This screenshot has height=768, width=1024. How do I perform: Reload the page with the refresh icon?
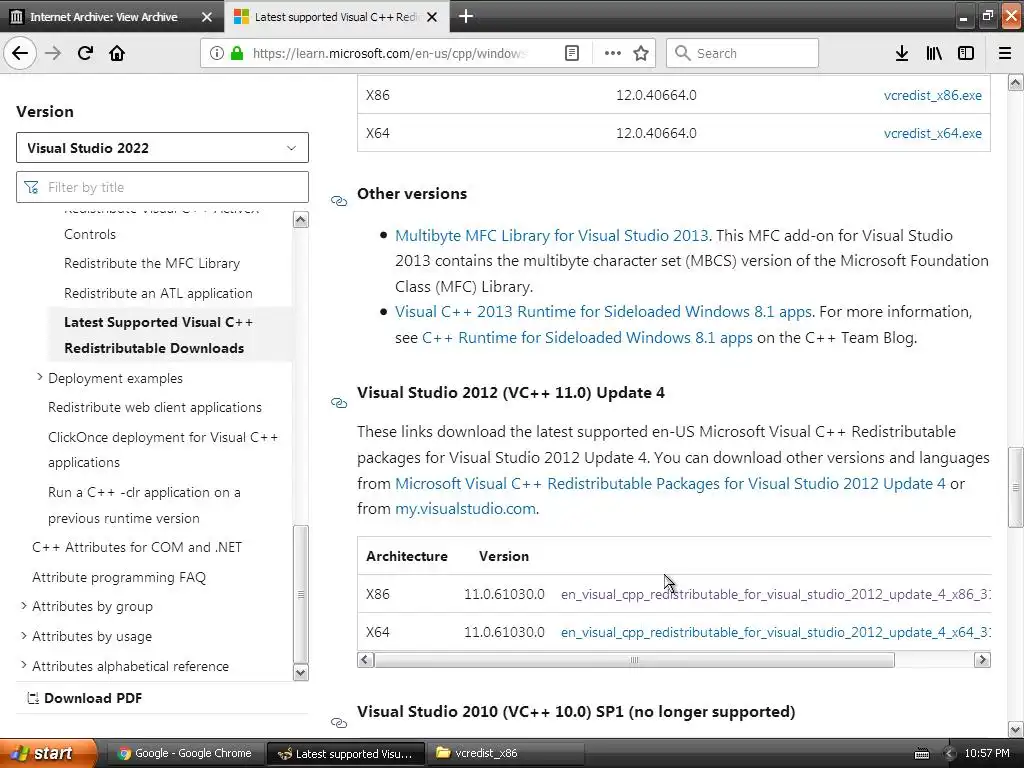click(85, 53)
